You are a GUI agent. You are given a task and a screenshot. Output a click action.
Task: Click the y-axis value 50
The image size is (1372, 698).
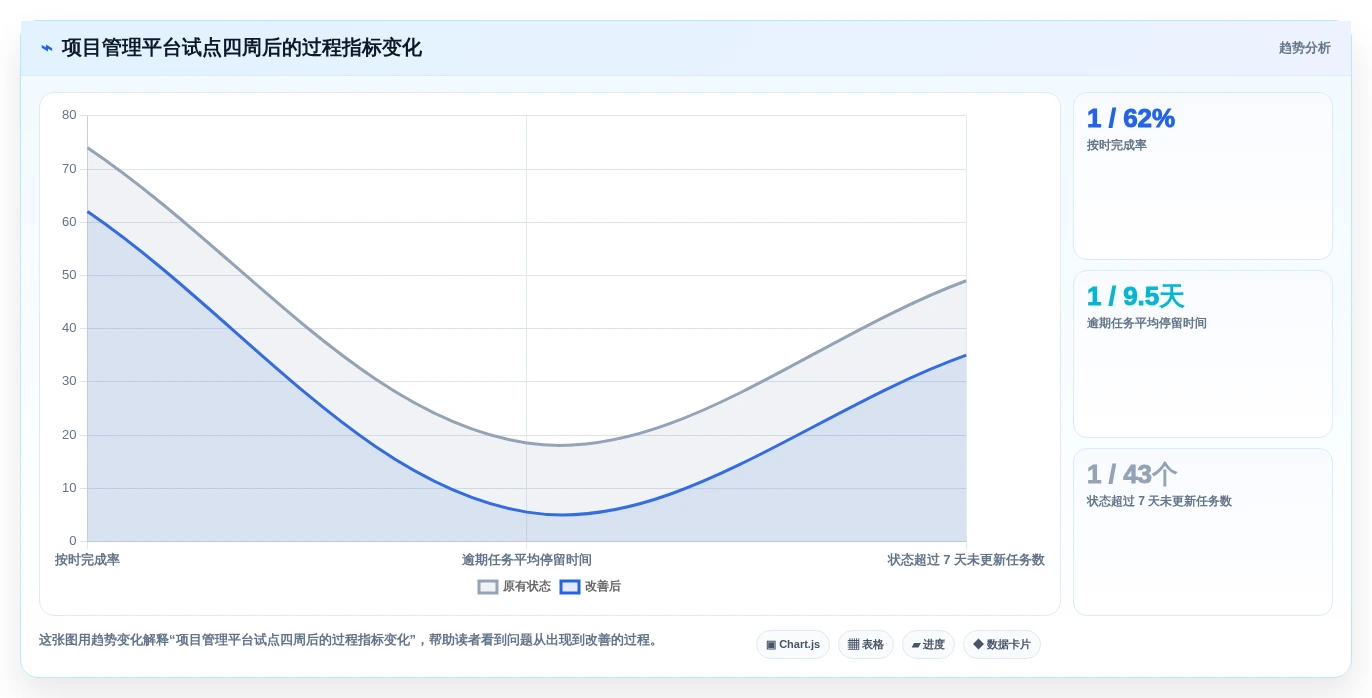(x=69, y=275)
